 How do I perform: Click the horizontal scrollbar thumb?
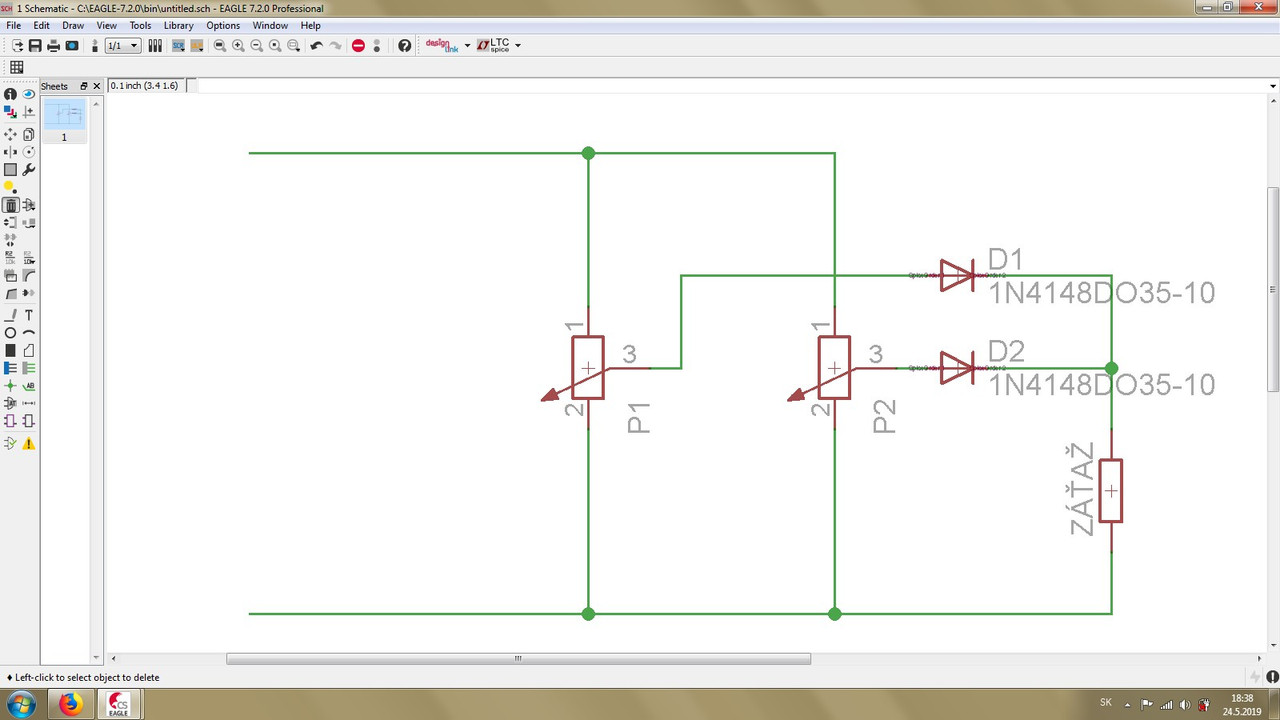(518, 658)
